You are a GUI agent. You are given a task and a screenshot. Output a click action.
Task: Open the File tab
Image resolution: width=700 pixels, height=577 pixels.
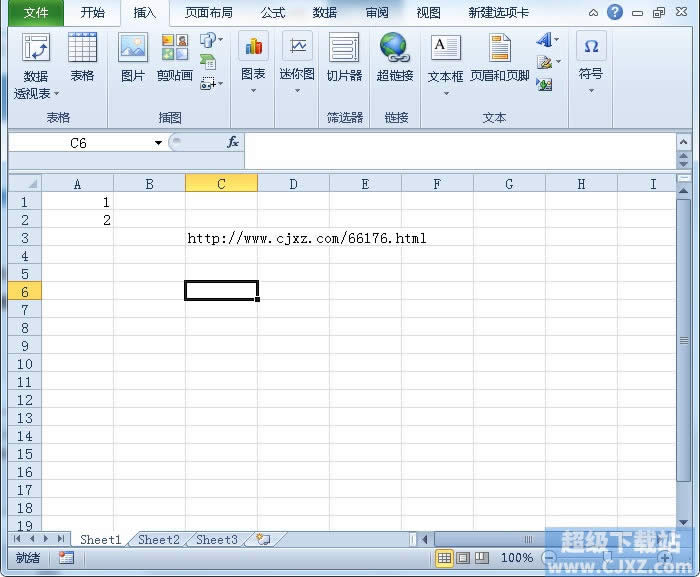pos(36,13)
